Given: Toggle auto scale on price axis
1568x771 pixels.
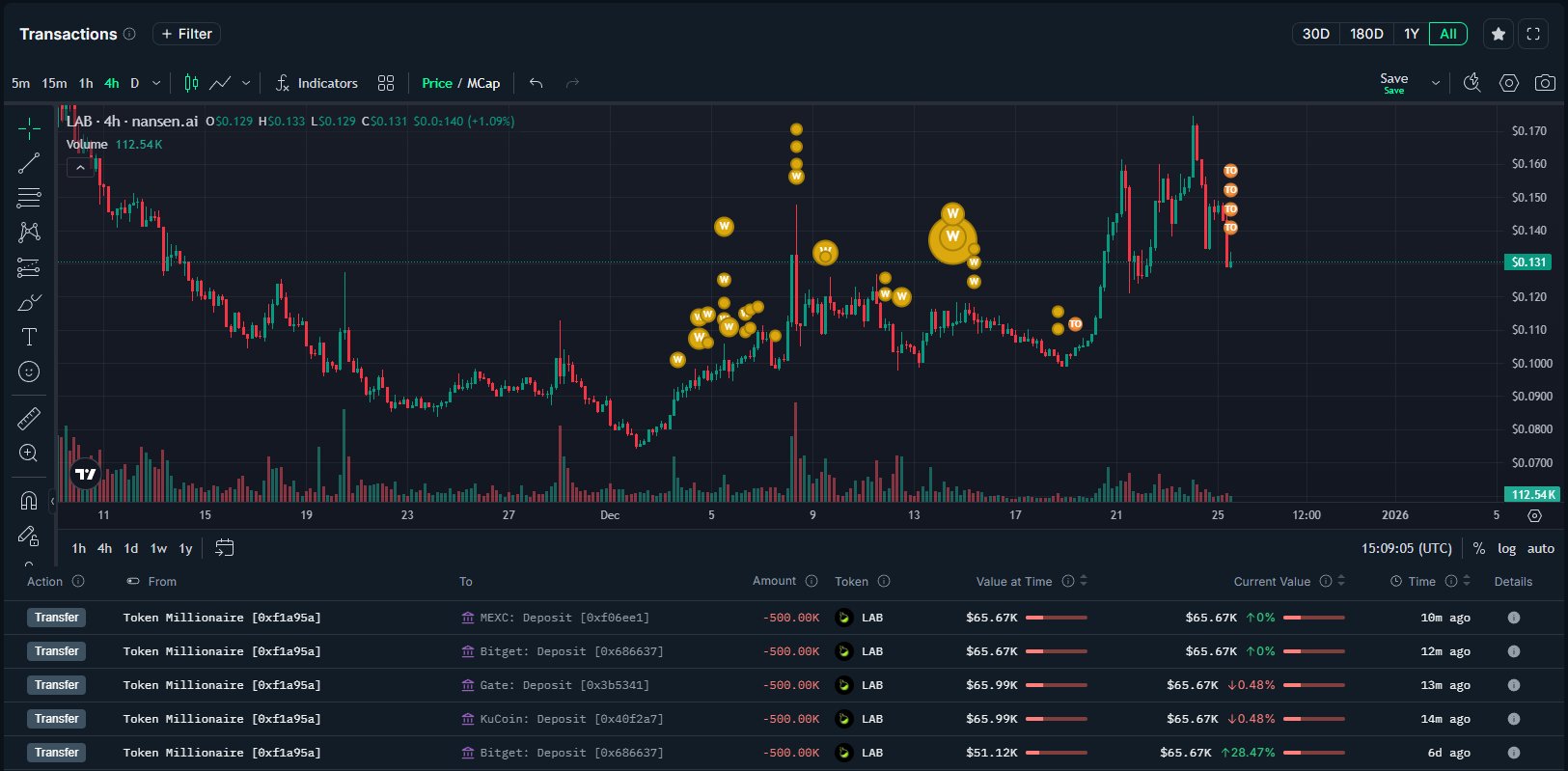Looking at the screenshot, I should 1541,548.
